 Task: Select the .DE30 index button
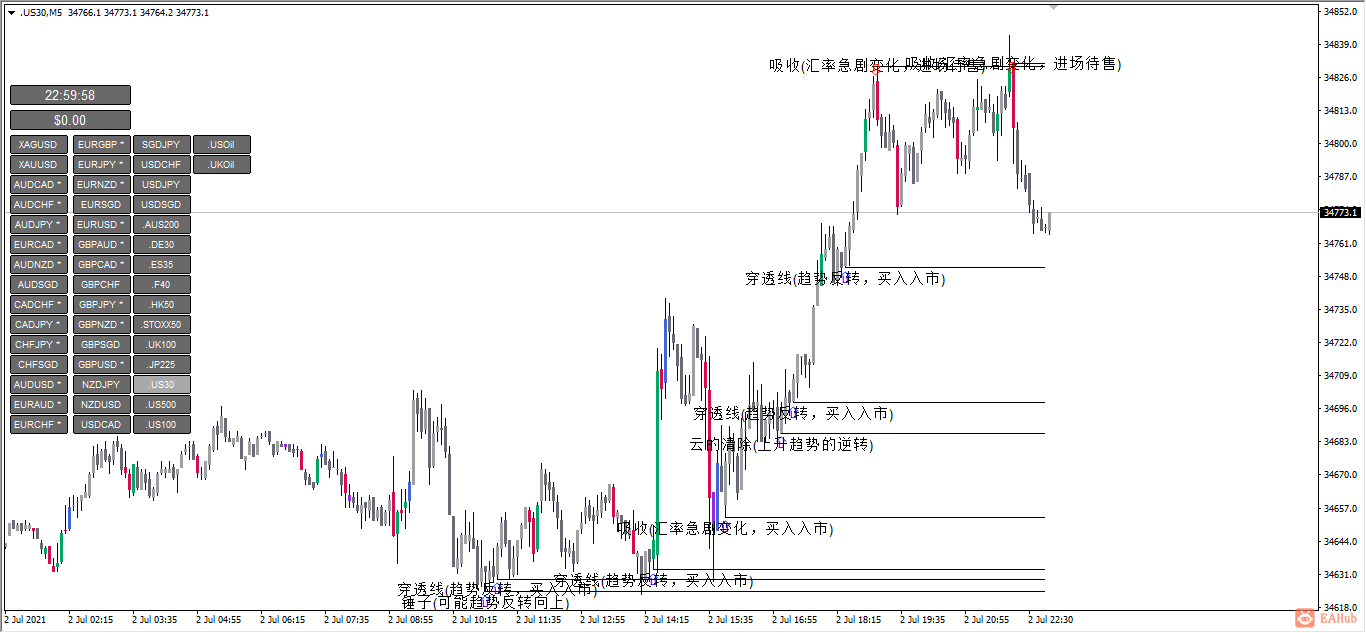tap(161, 245)
